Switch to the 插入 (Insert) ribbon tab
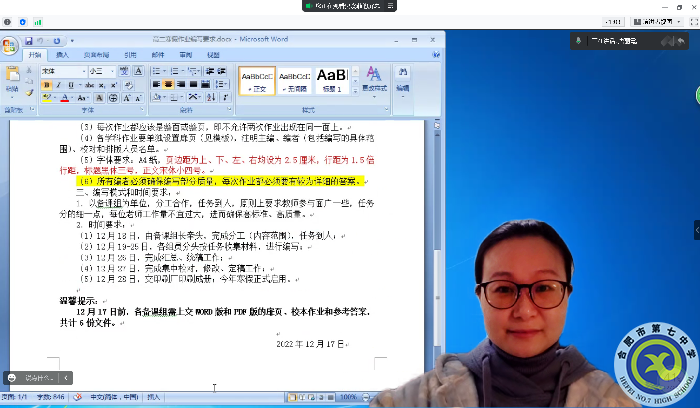 pos(62,55)
